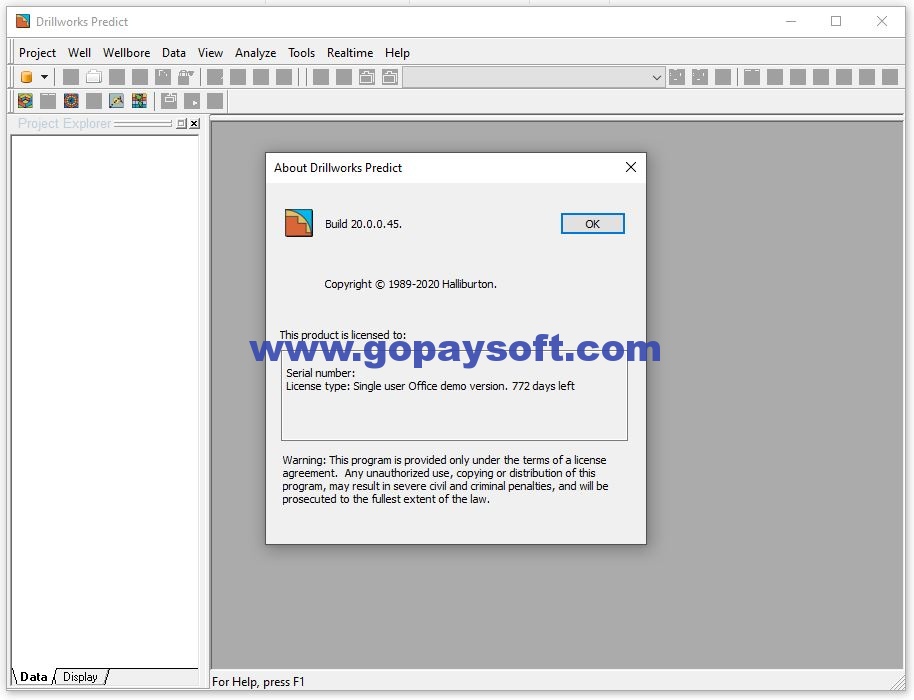Switch to the Data tab
Viewport: 914px width, 700px height.
(33, 677)
